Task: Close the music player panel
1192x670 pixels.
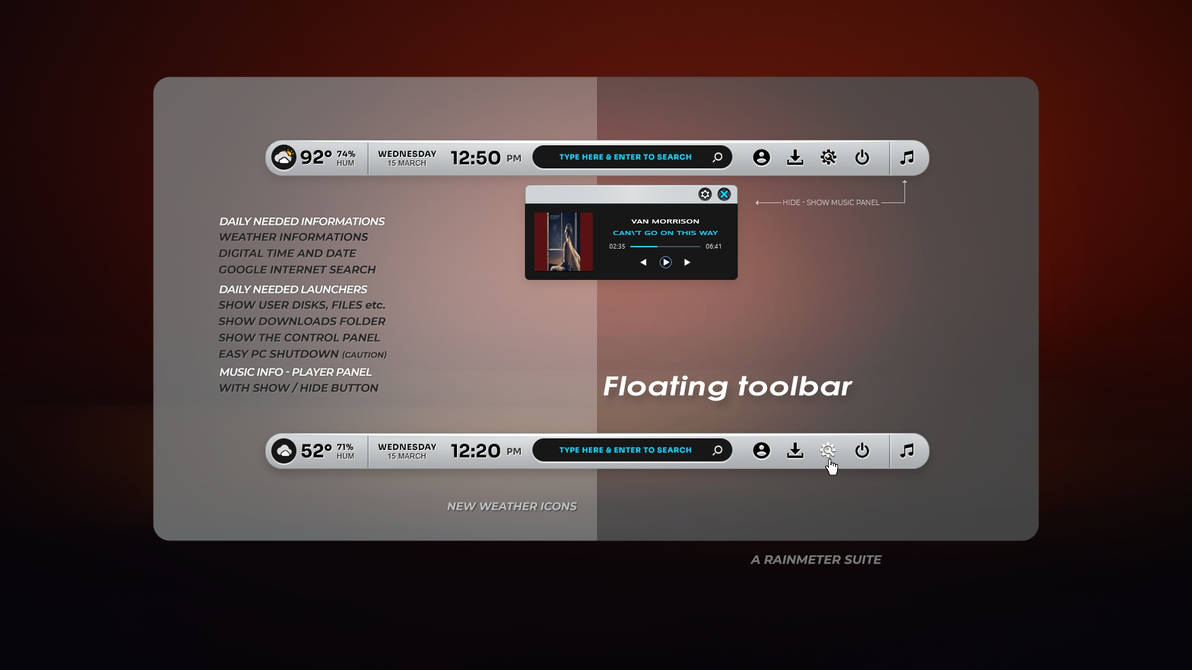Action: [x=724, y=194]
